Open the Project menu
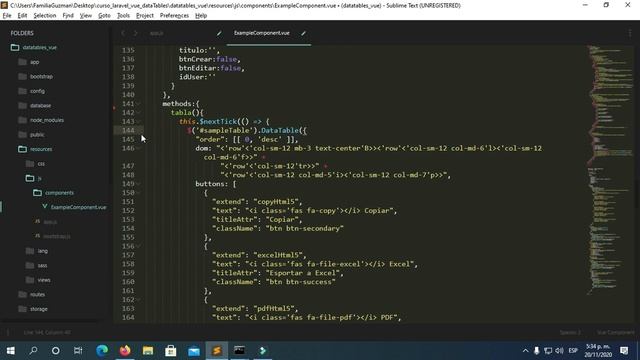The width and height of the screenshot is (640, 360). 145,16
